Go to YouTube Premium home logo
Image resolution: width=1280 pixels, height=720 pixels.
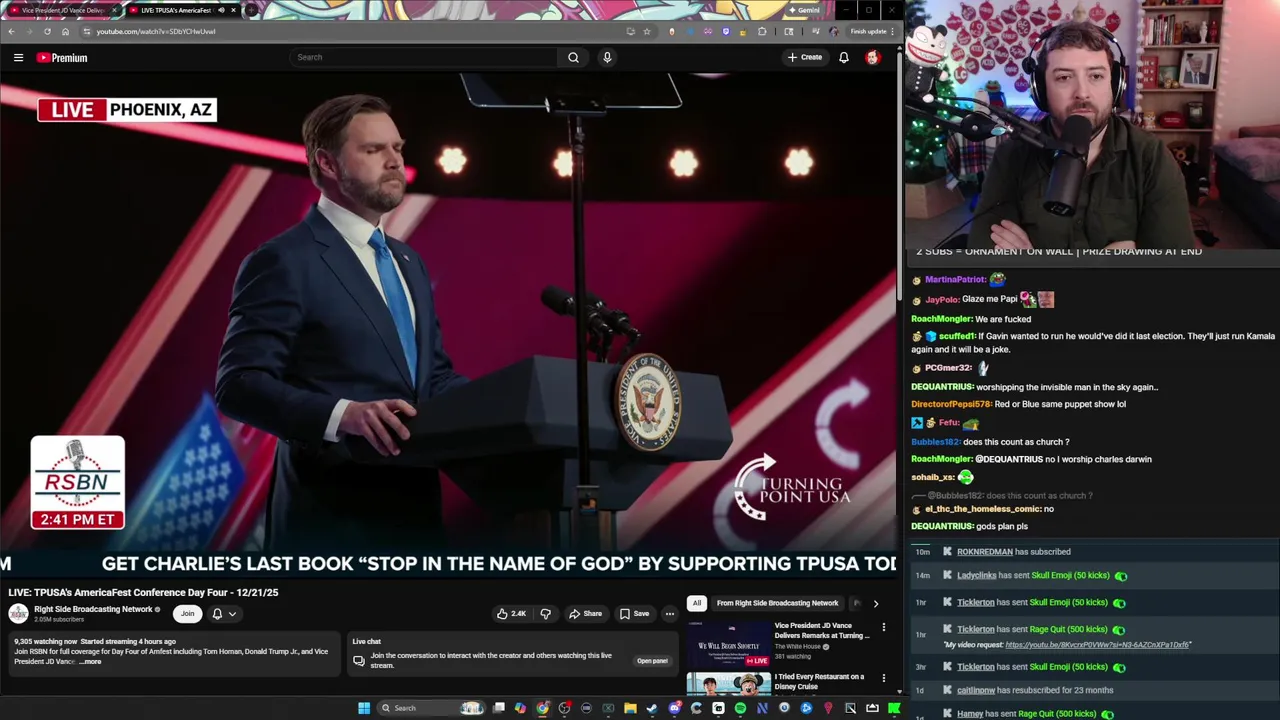pos(62,58)
